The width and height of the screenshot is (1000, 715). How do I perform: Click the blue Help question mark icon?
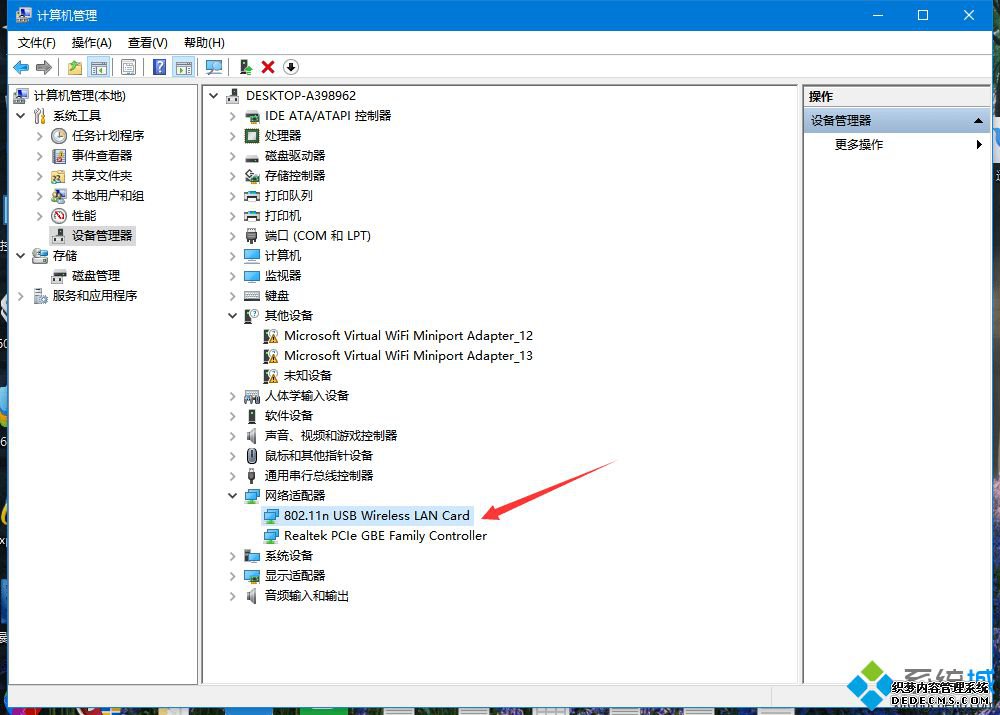click(159, 67)
